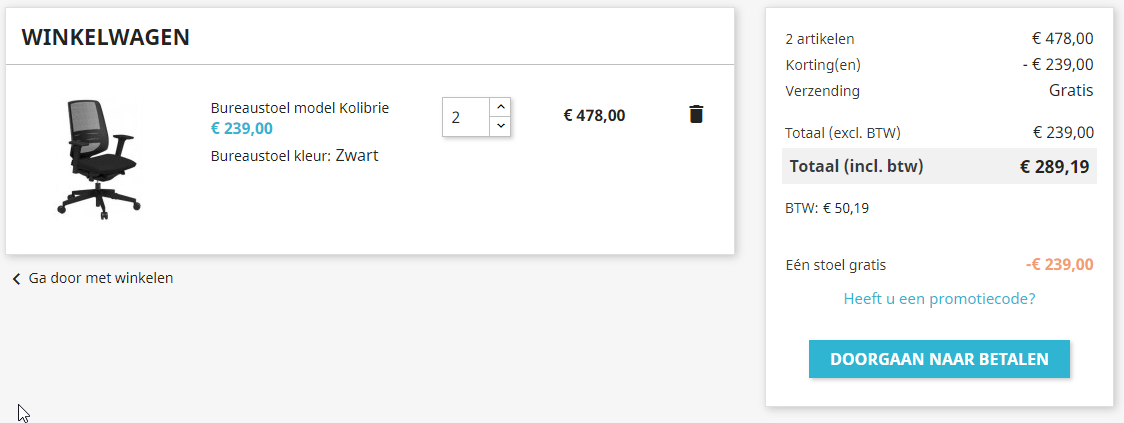Click the line total € 478,00
Screen dimensions: 1124x423
(594, 115)
